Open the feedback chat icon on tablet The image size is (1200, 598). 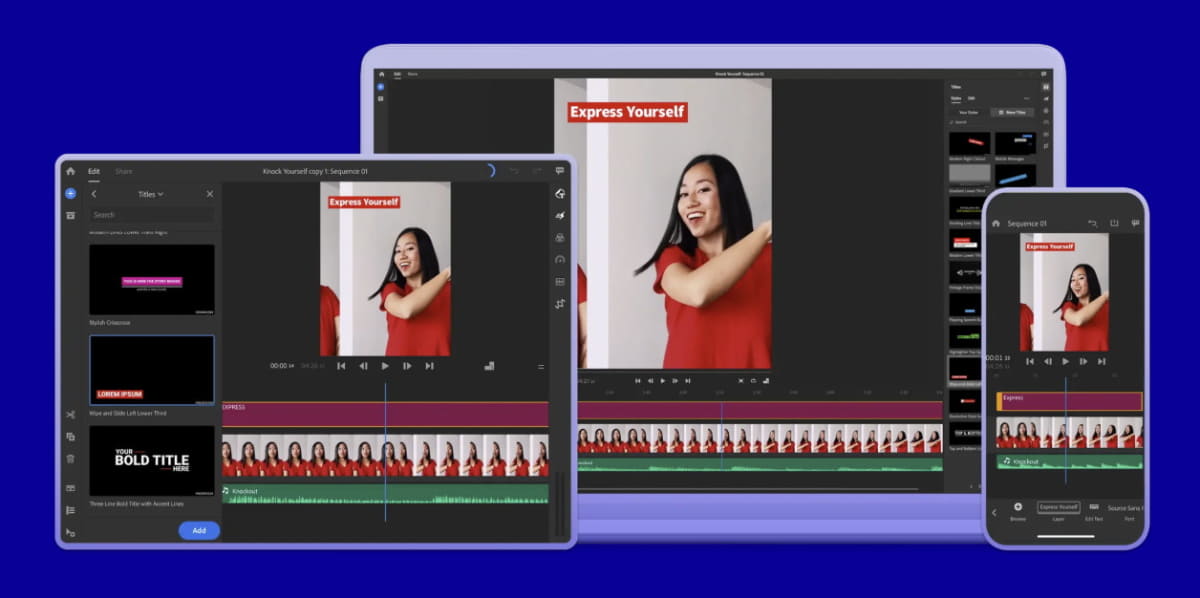[560, 171]
